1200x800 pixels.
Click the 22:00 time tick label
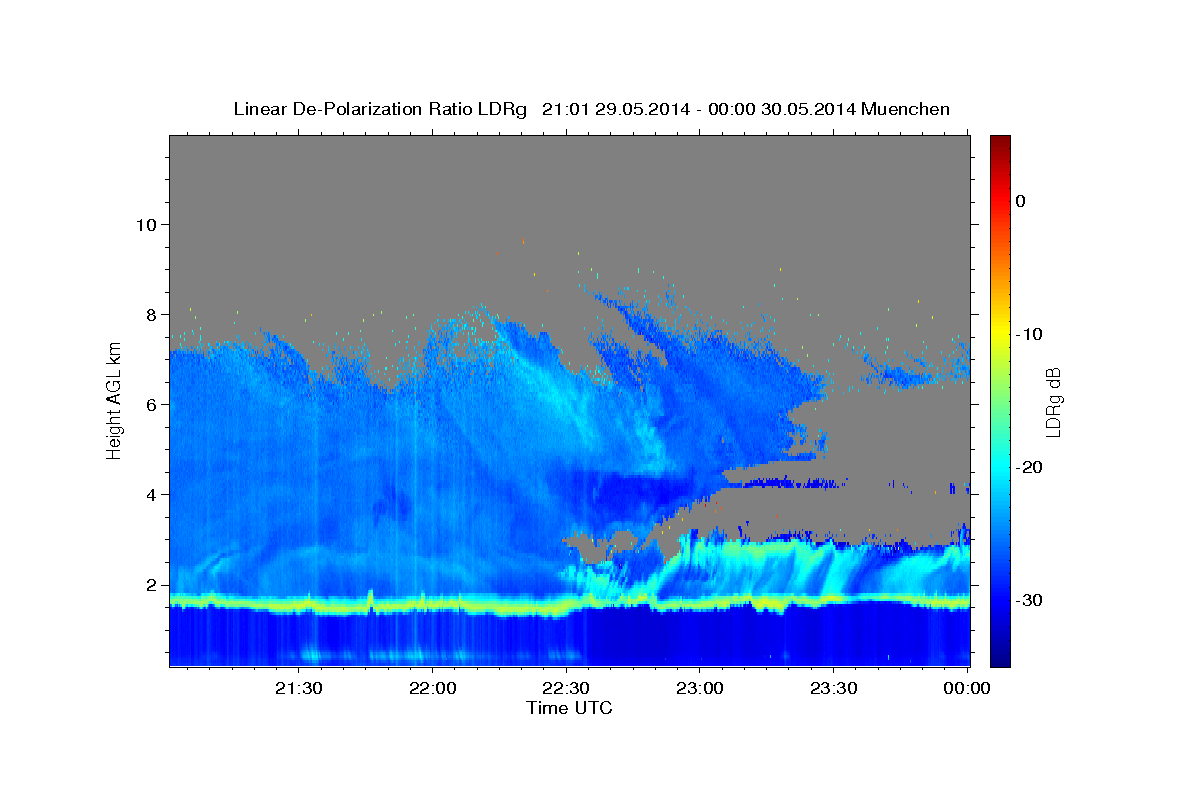(432, 689)
